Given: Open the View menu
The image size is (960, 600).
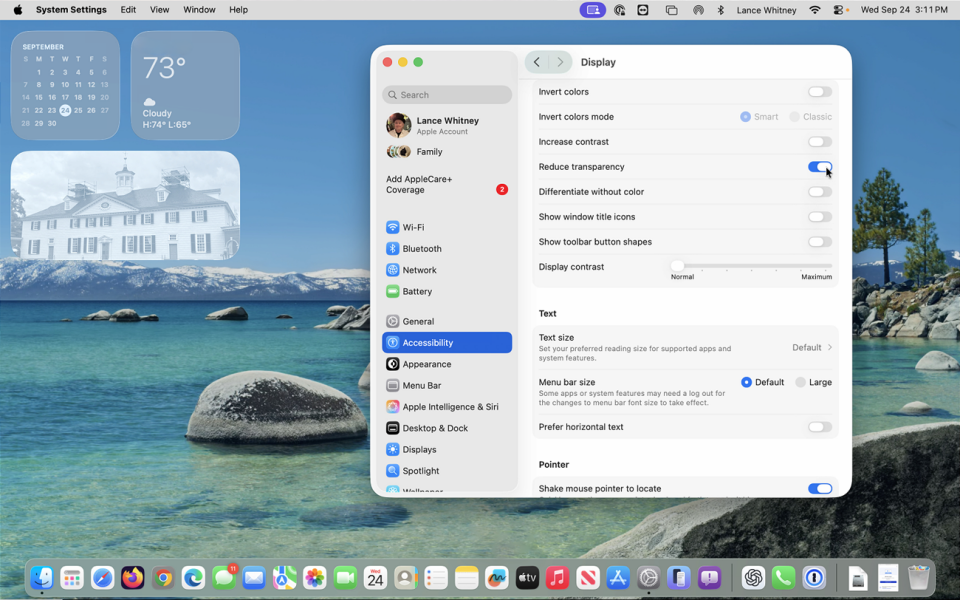Looking at the screenshot, I should click(159, 10).
